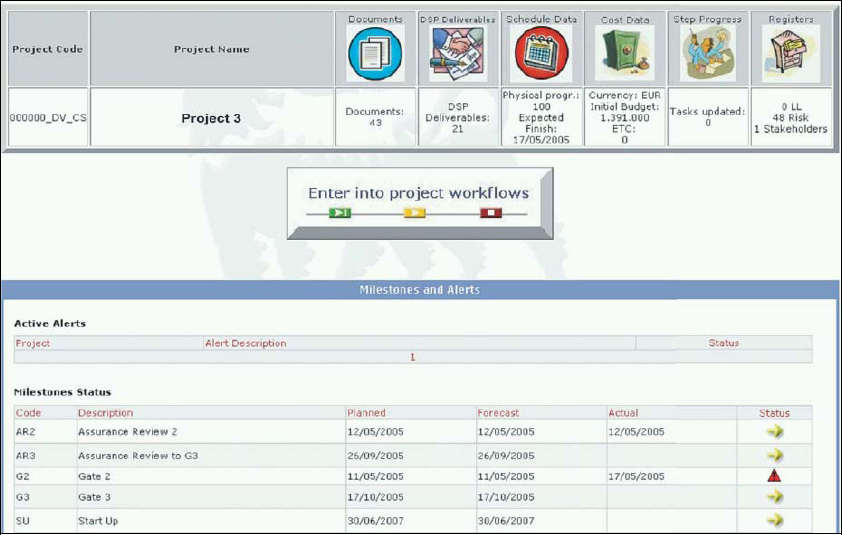
Task: Click the planned date 26/09/2005 for AR3
Action: (x=375, y=456)
